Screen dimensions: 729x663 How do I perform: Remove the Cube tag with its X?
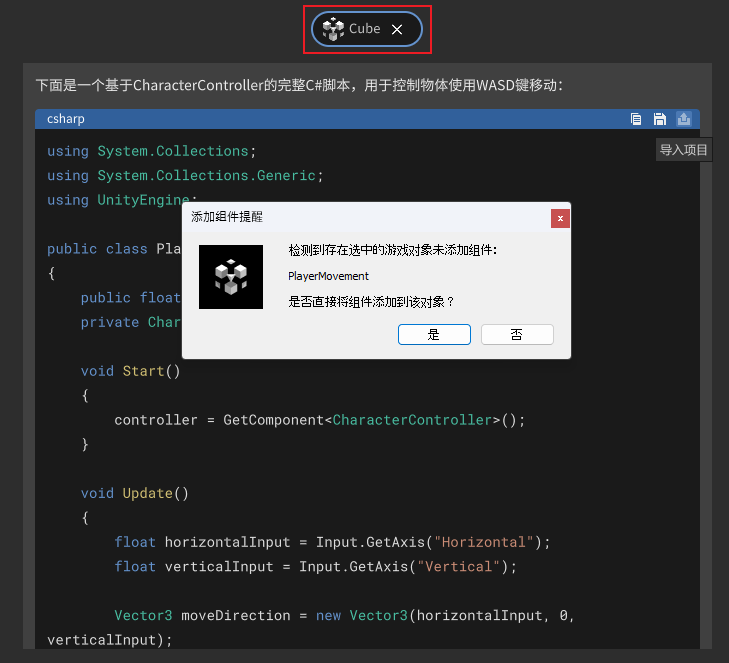click(x=397, y=30)
